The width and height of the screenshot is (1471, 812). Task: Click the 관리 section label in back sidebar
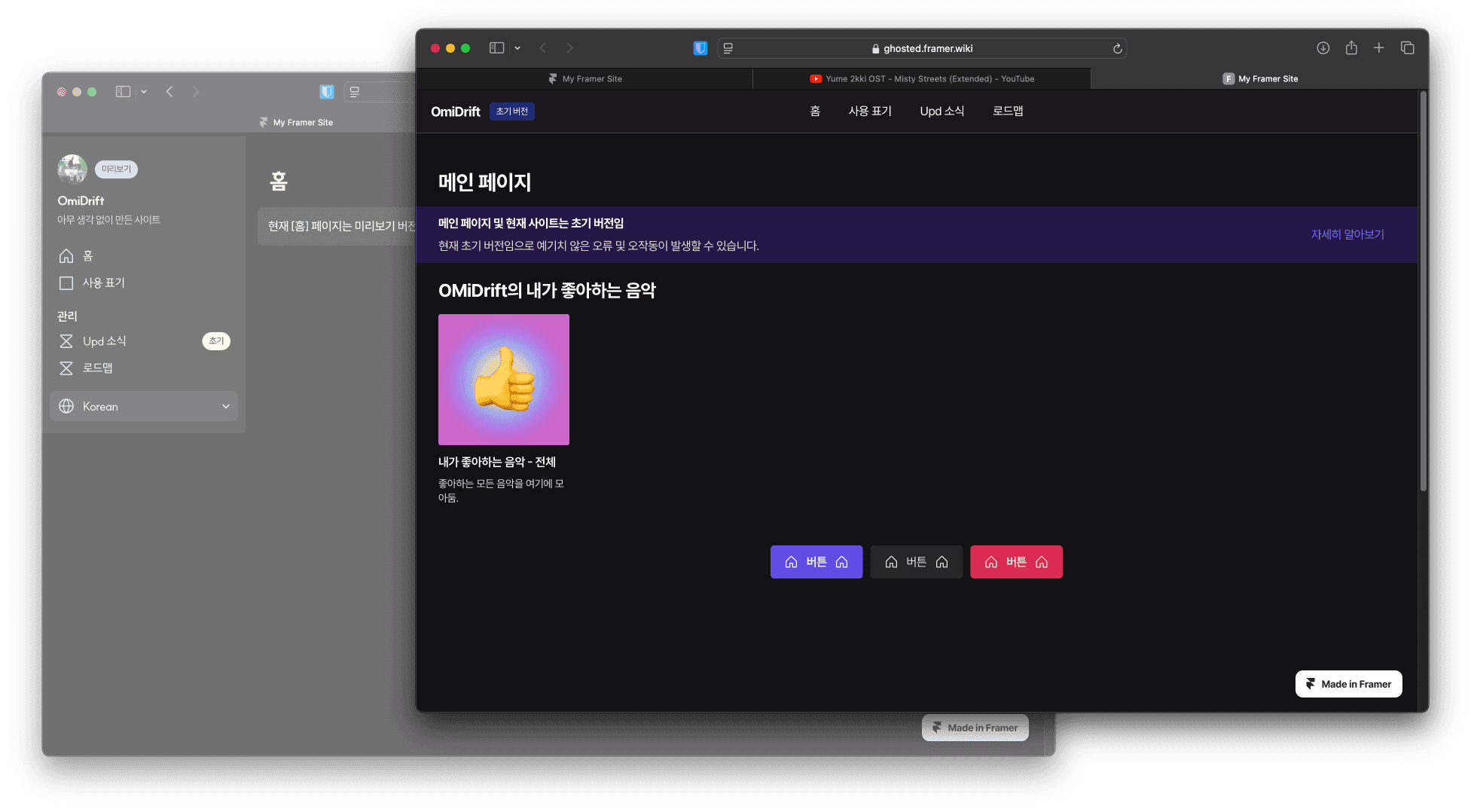click(67, 316)
